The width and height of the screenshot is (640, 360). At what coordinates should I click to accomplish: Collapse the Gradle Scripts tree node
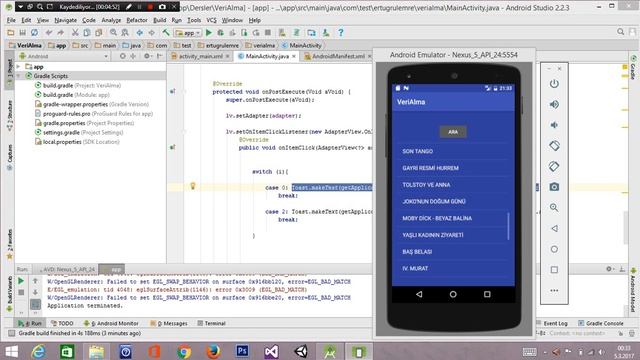(18, 76)
